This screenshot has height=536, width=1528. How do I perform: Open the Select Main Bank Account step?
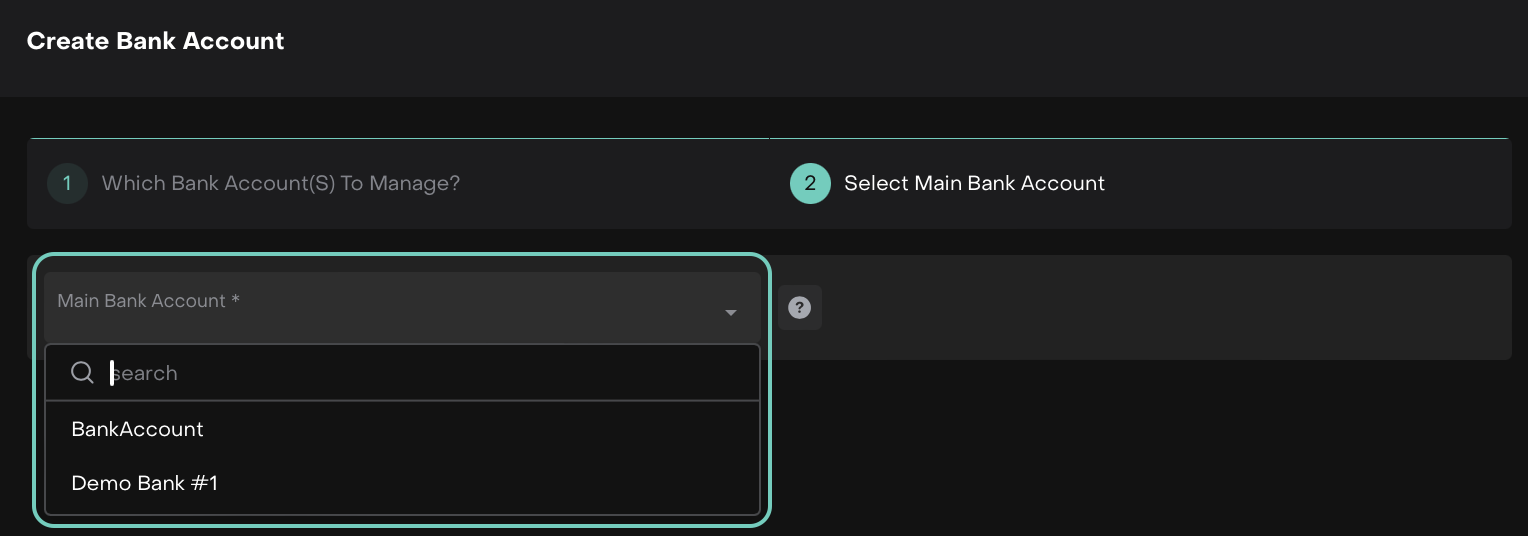tap(974, 184)
